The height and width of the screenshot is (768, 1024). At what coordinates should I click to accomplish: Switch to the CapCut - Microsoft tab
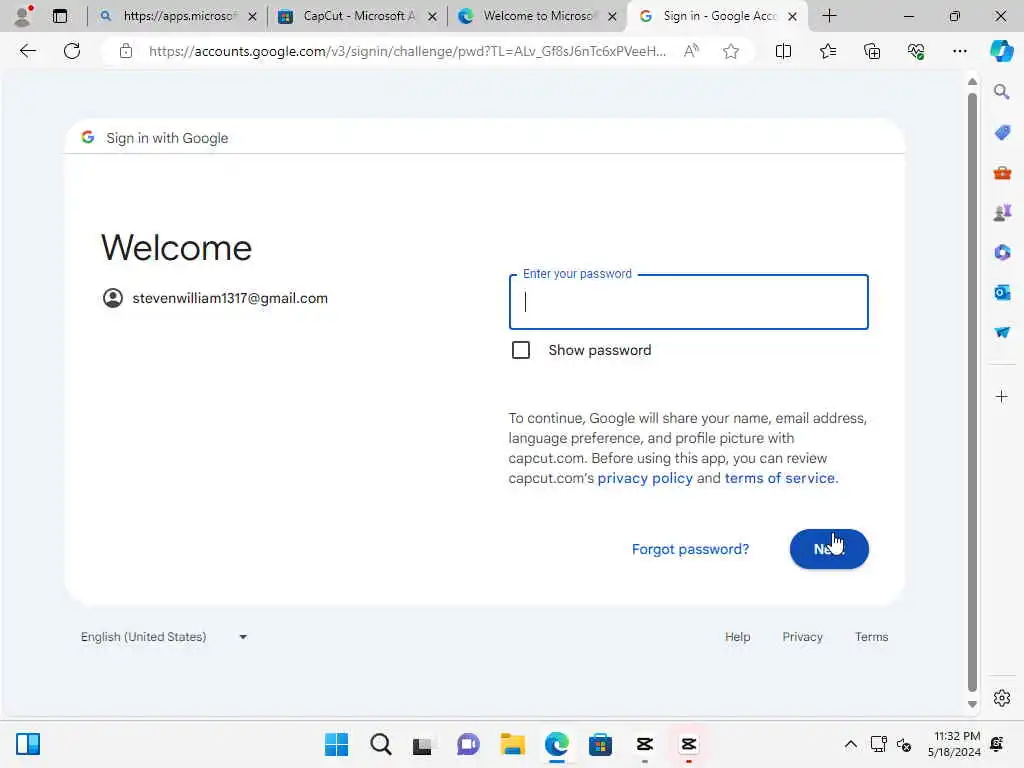(x=357, y=16)
